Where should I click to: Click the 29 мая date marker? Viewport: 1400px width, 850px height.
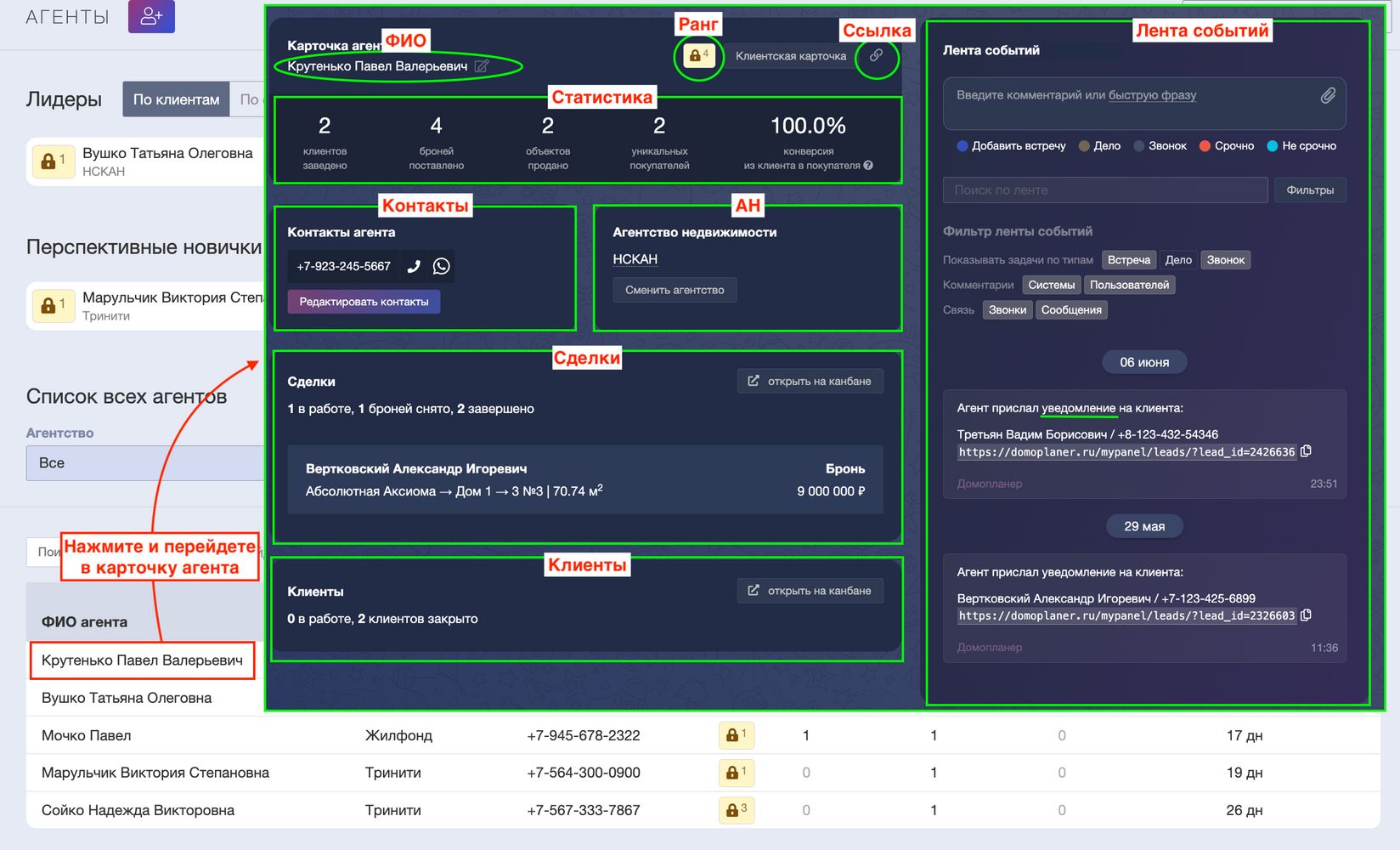(x=1144, y=526)
